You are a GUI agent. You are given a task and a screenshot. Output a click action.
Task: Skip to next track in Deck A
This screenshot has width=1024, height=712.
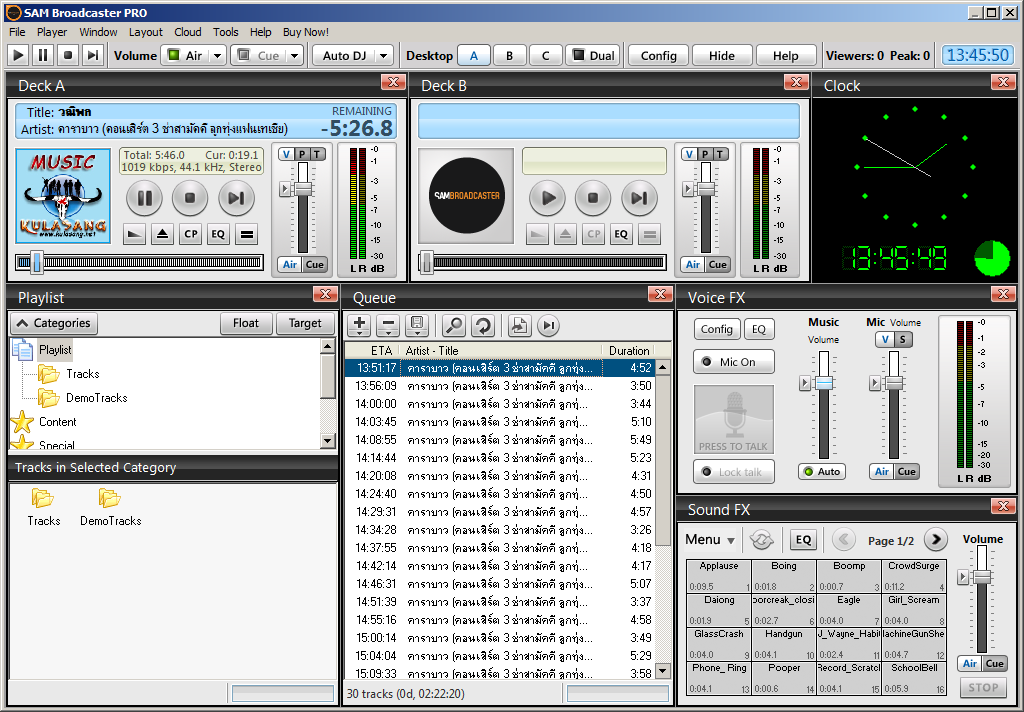[x=236, y=198]
